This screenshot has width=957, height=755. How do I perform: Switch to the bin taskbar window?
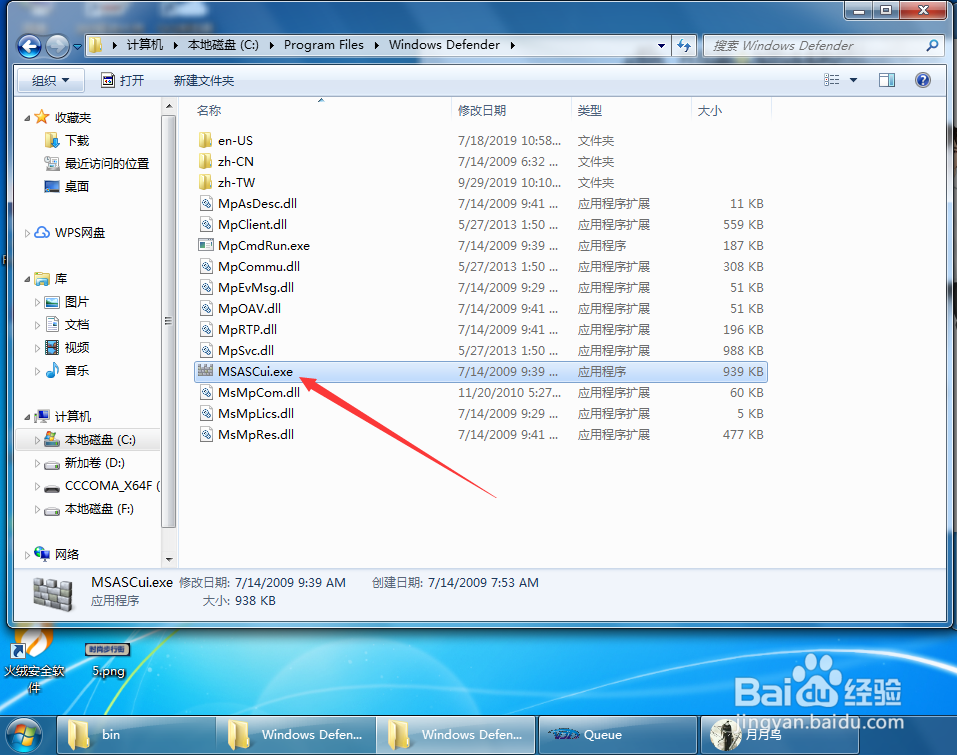[x=136, y=735]
